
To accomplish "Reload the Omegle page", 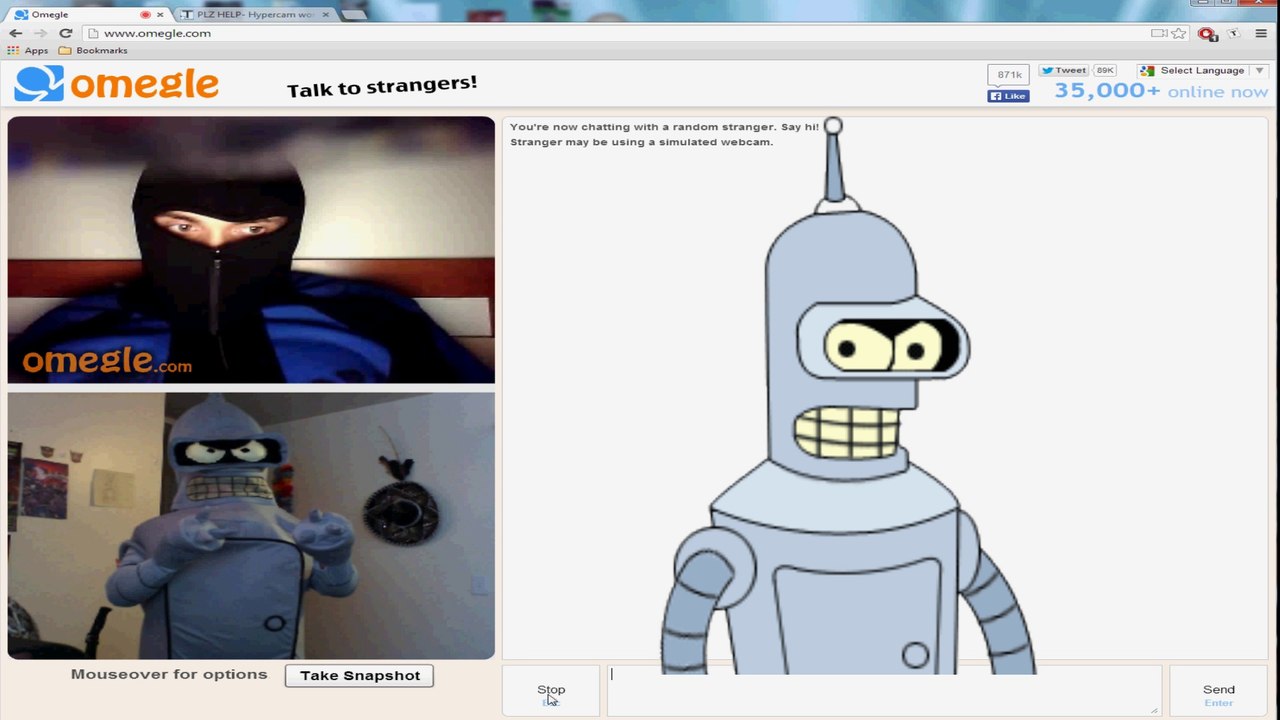I will (66, 33).
